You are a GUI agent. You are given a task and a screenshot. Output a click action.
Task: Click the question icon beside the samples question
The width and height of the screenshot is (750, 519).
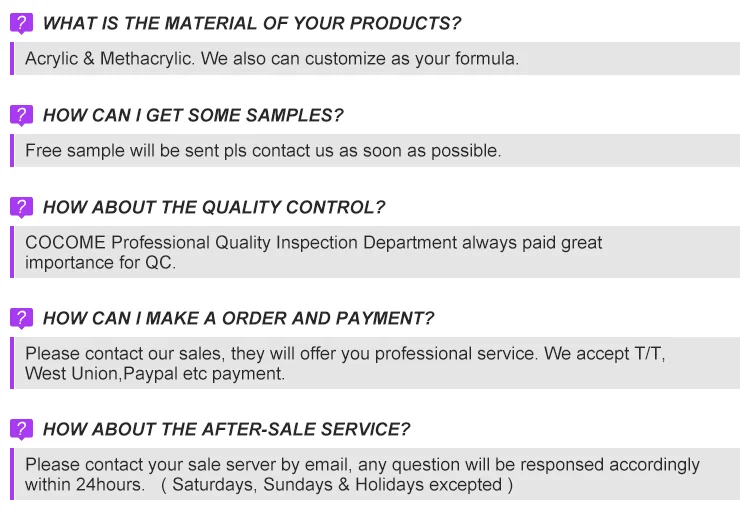21,115
